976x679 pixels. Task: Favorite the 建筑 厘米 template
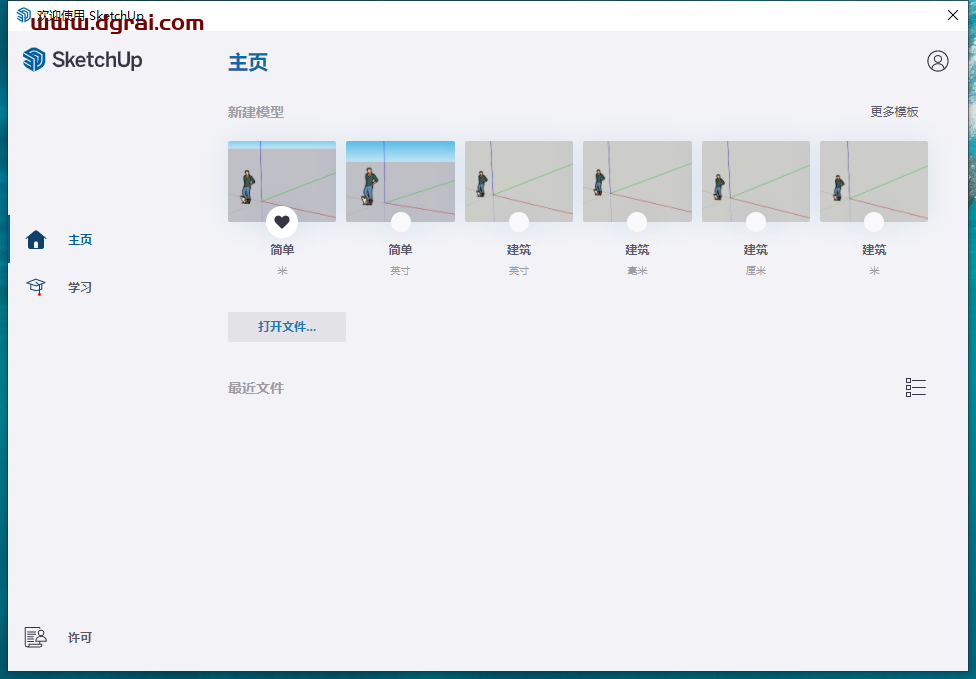click(x=756, y=222)
